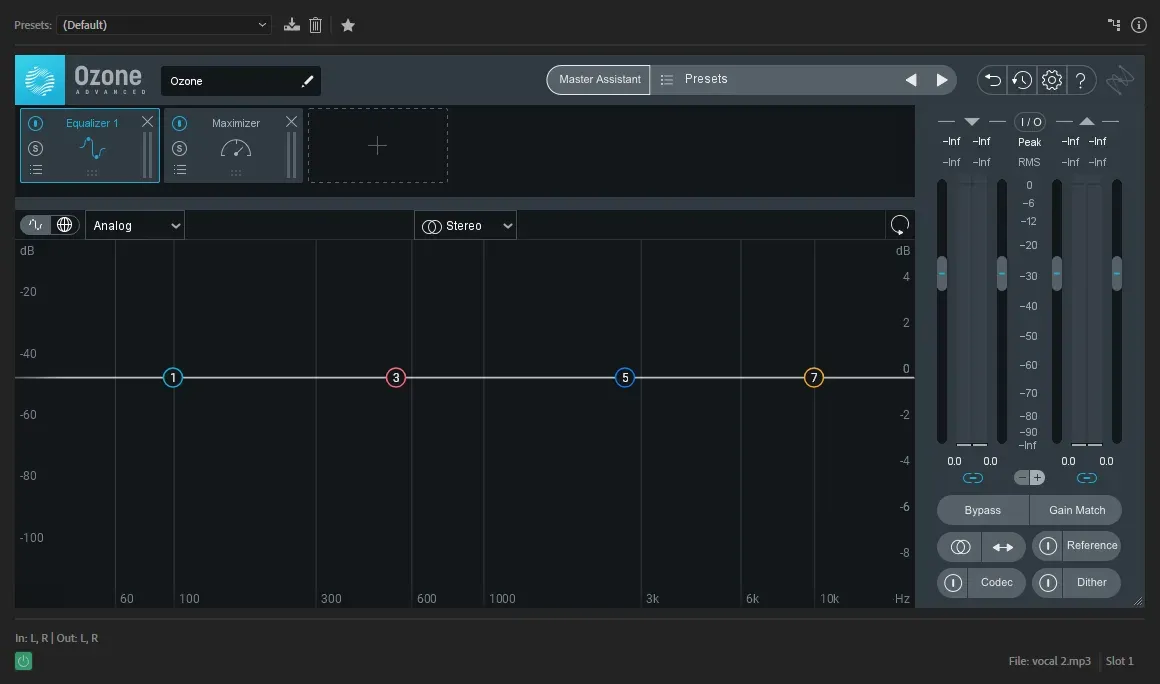Delete the preset using trash icon
Screen dimensions: 1160x684
(x=315, y=25)
